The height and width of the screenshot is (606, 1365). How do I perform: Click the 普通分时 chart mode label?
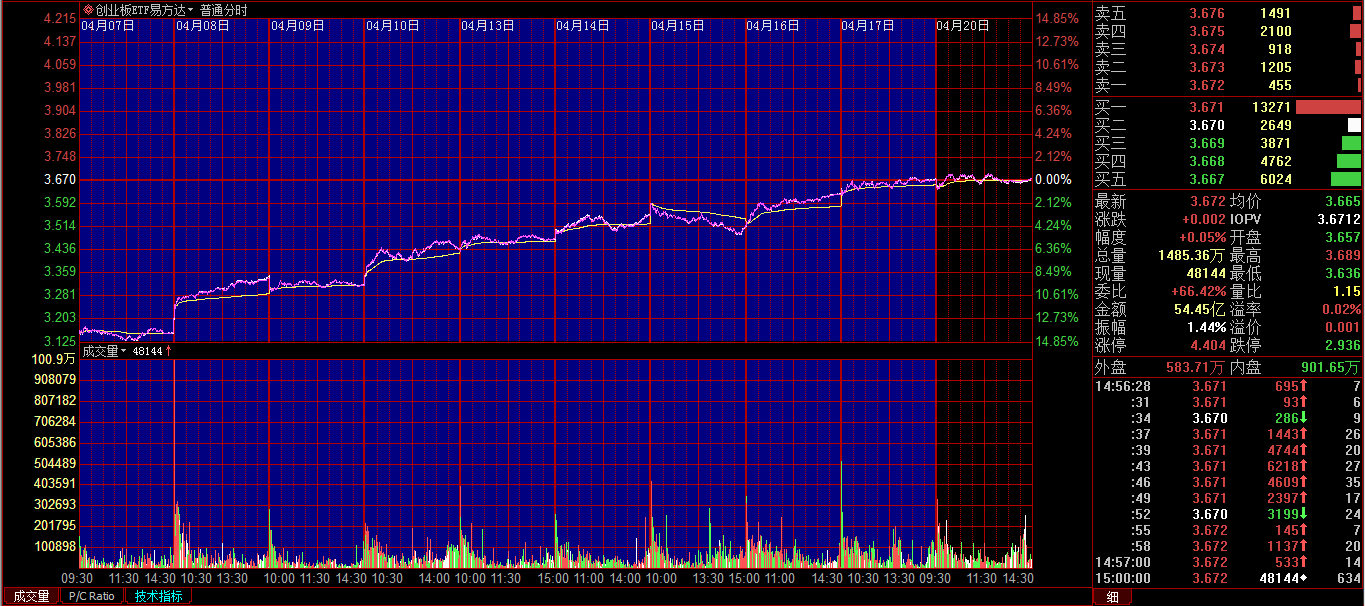click(223, 10)
